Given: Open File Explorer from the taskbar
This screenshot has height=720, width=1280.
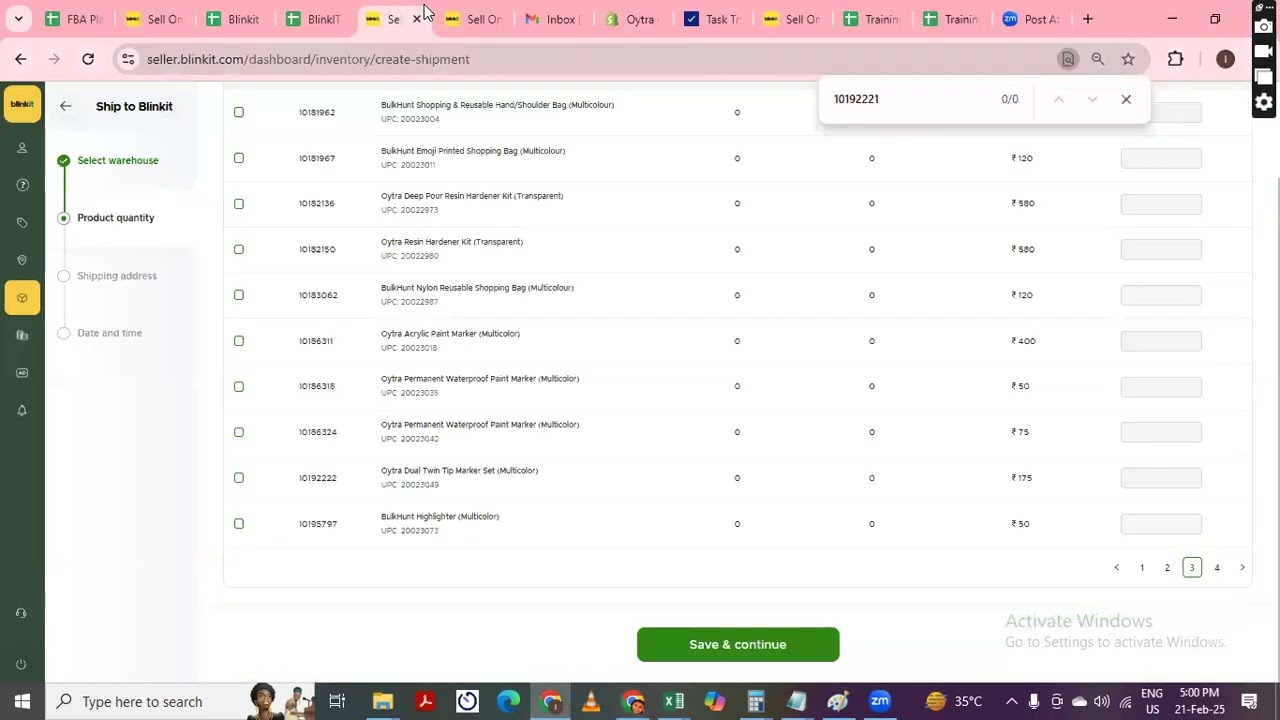Looking at the screenshot, I should pyautogui.click(x=383, y=701).
